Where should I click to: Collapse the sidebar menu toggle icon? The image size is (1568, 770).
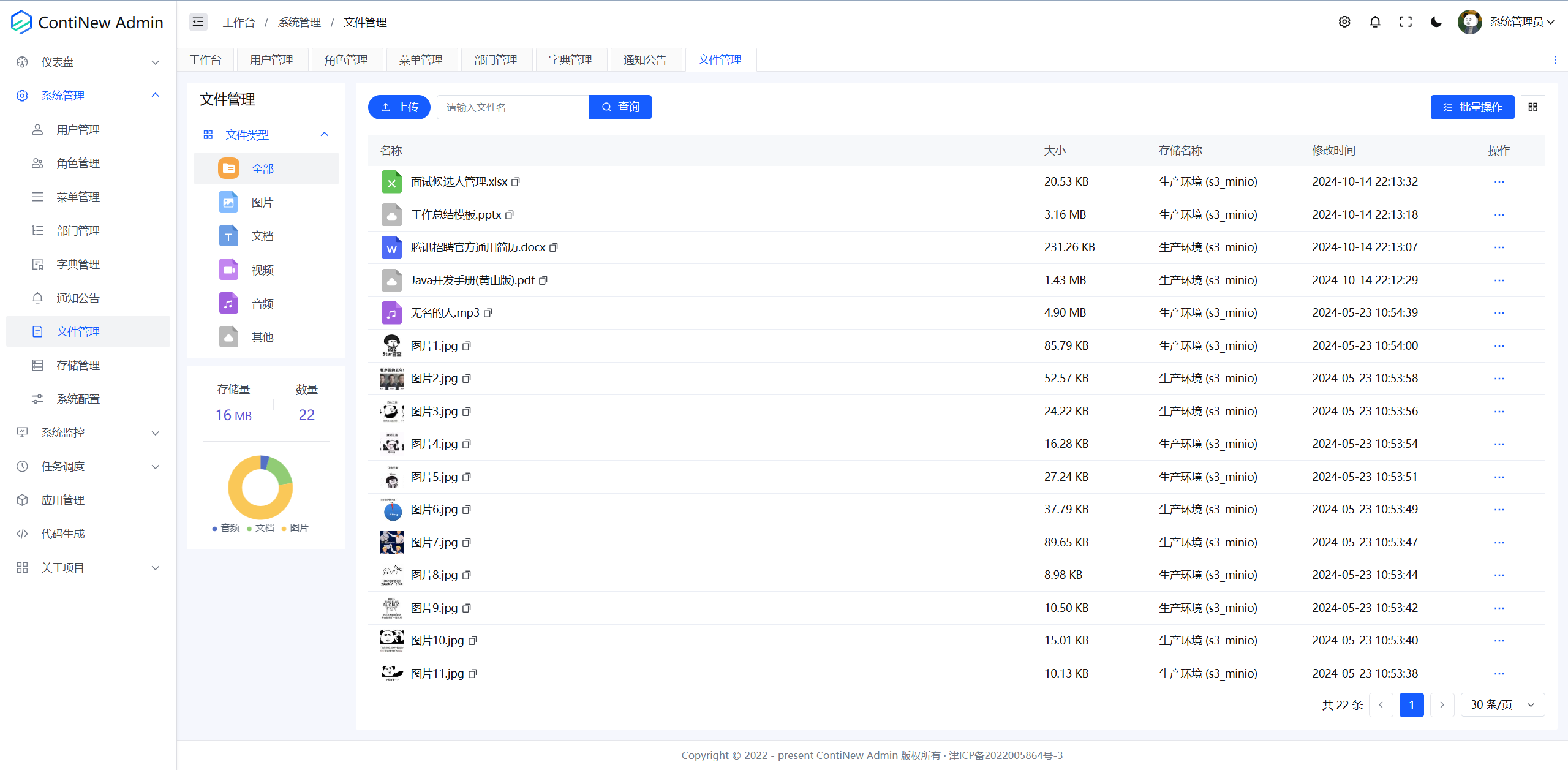pos(198,22)
